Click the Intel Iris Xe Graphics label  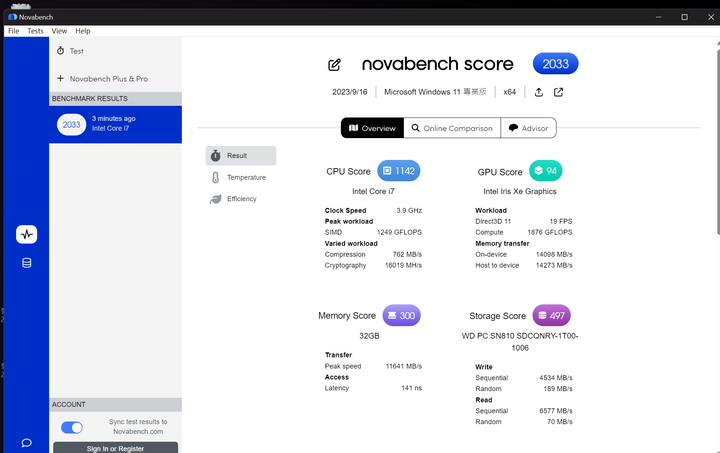(520, 191)
